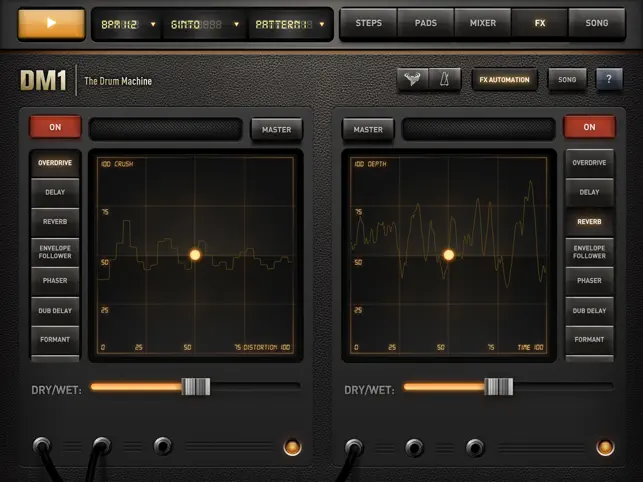Select REVERB in the right effect list
The image size is (643, 482).
[x=589, y=222]
